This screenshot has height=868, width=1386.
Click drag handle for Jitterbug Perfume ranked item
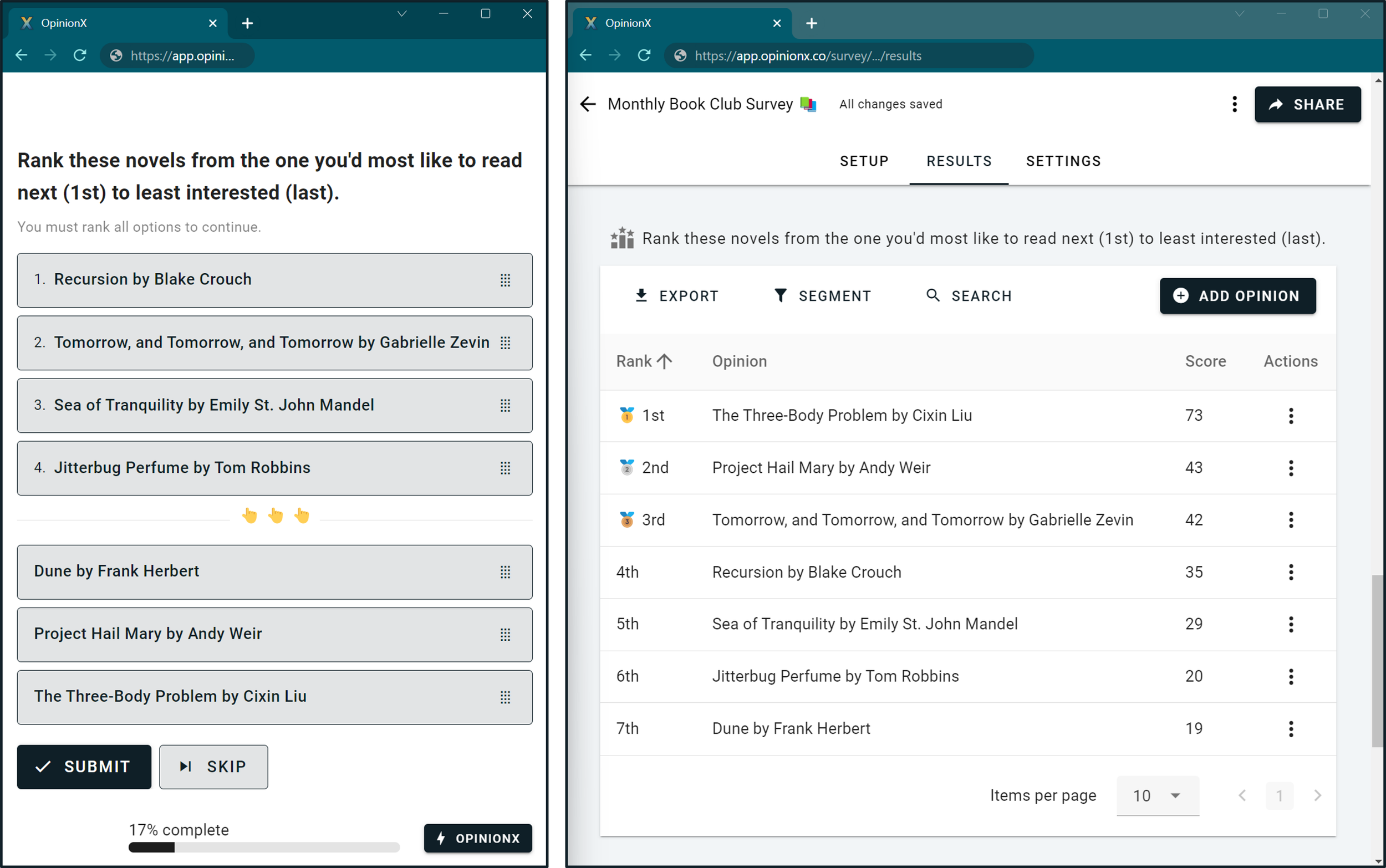[505, 468]
